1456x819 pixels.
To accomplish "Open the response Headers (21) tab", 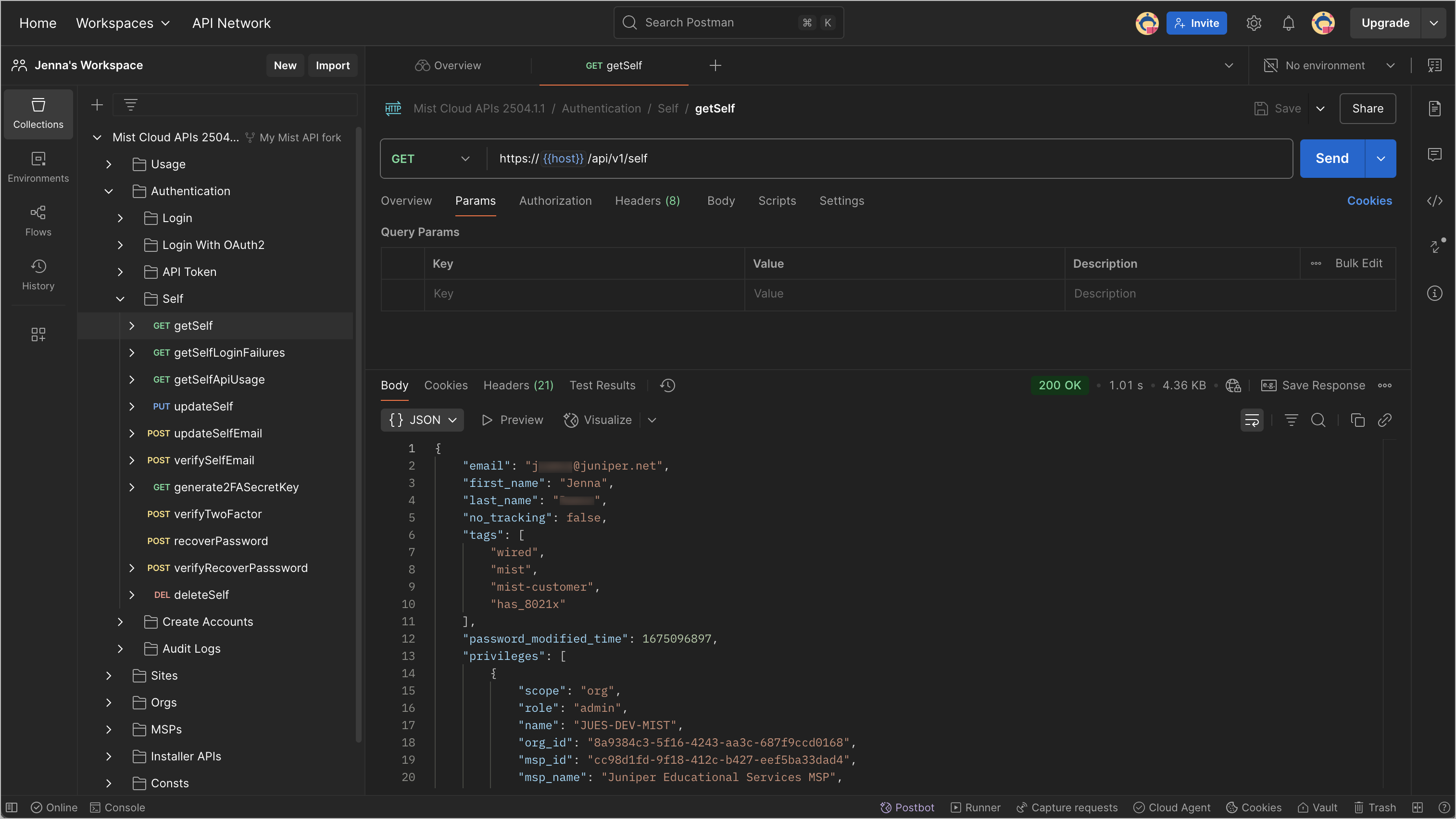I will pos(518,385).
